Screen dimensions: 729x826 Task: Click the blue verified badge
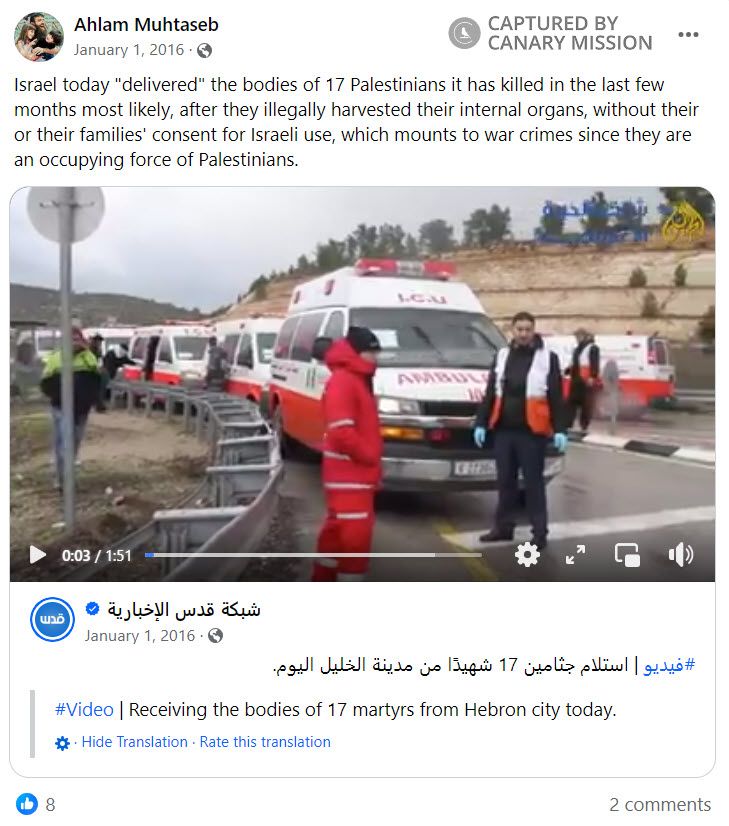[92, 609]
